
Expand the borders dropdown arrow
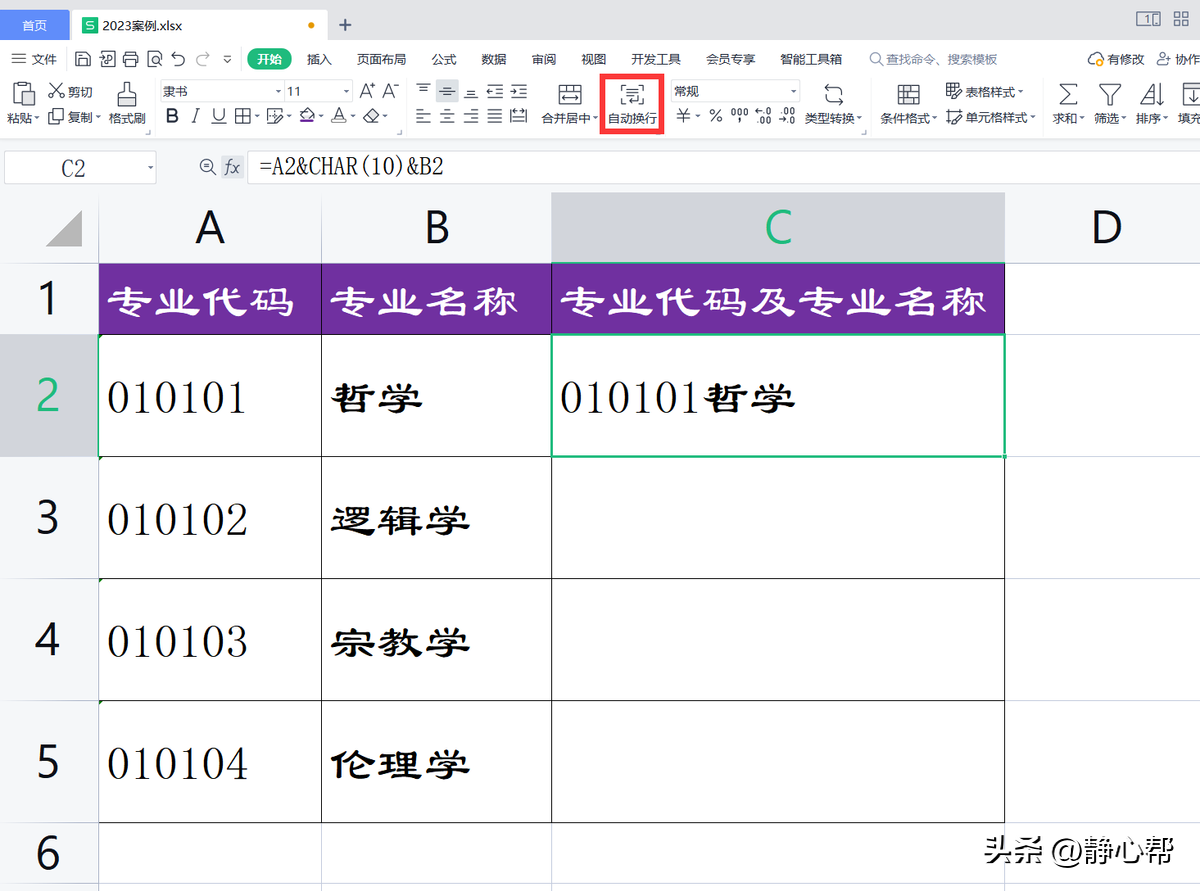tap(256, 117)
